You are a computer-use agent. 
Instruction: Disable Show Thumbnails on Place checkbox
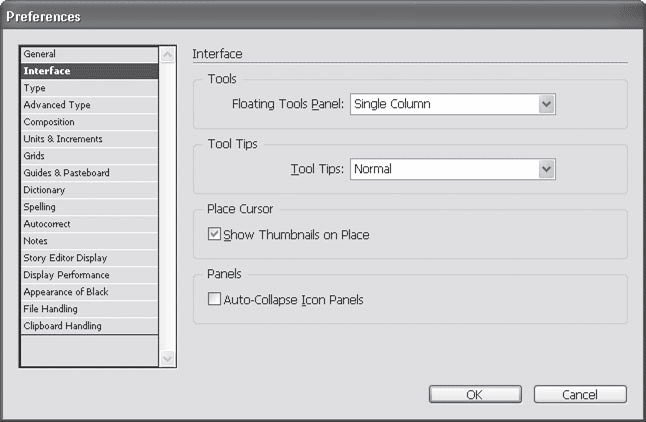click(x=214, y=235)
